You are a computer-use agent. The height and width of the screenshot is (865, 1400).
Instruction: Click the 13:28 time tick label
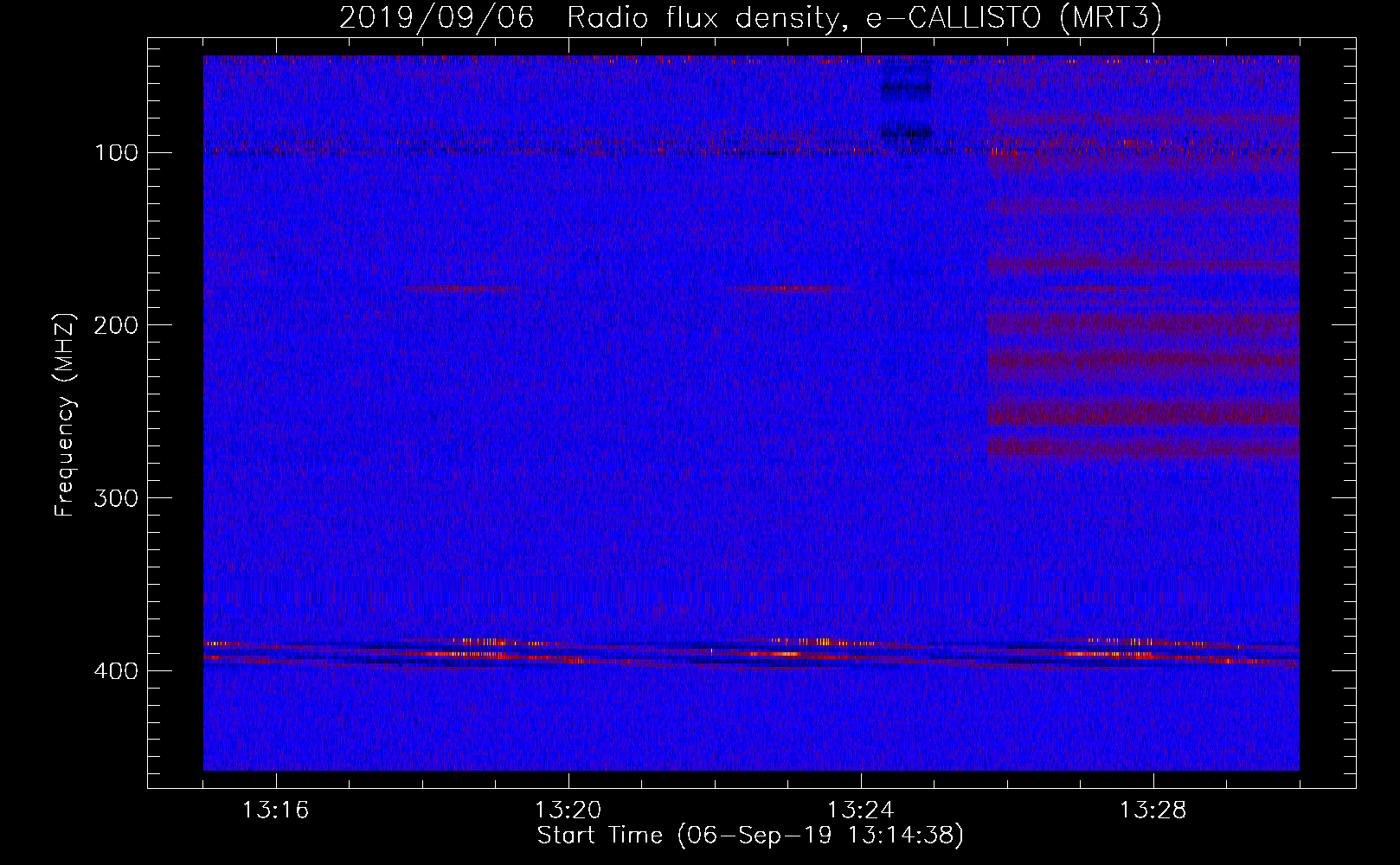pos(1153,811)
